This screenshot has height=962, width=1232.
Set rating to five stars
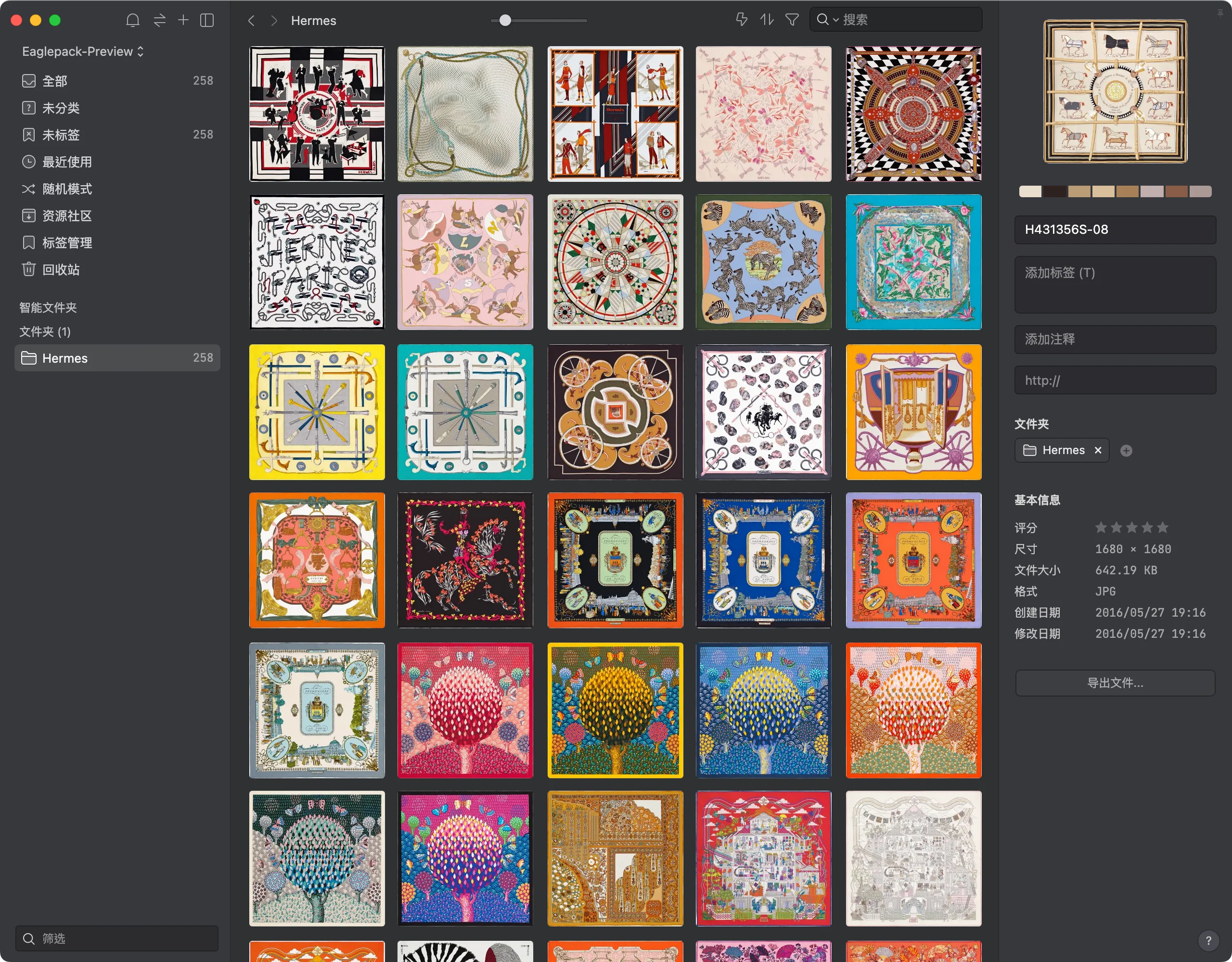[1163, 528]
